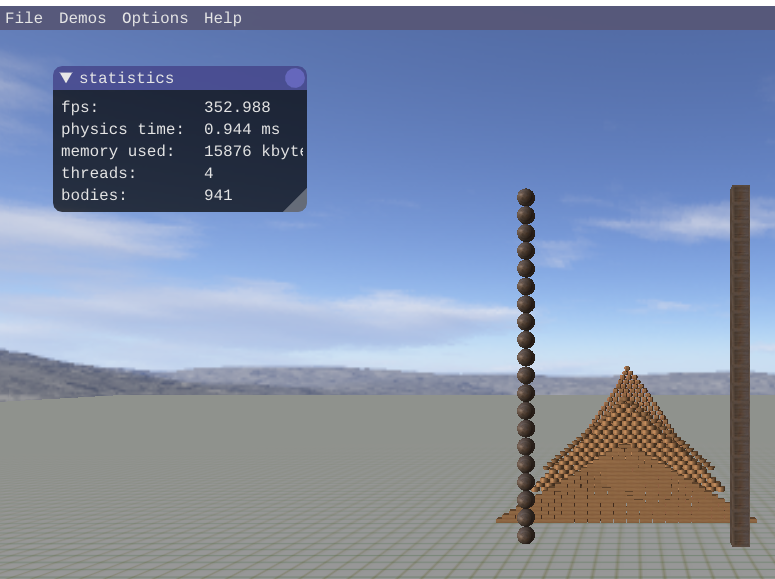
Task: Click the statistics panel title text
Action: 126,78
